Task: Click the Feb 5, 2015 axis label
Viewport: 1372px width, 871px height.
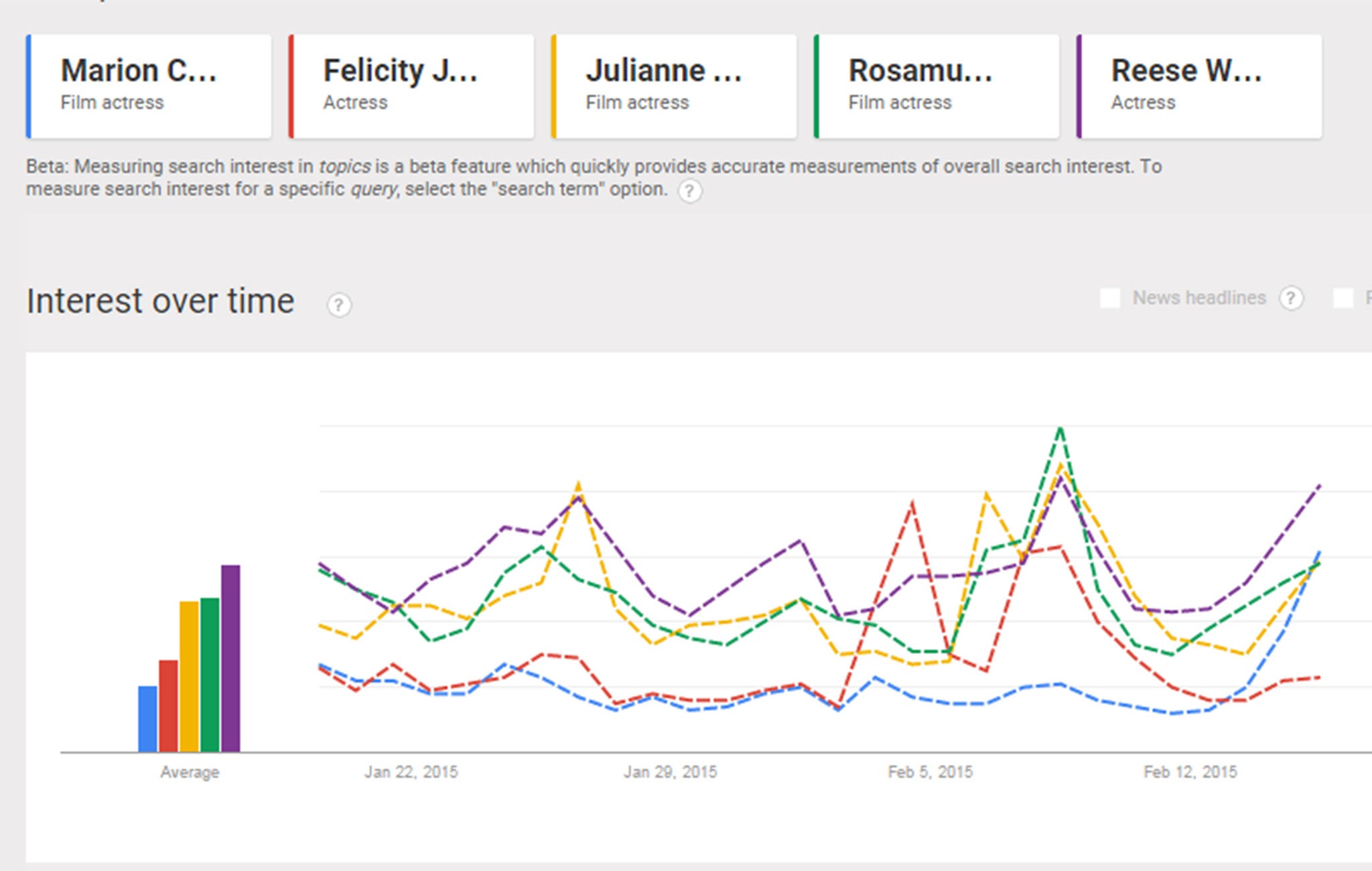Action: pos(931,773)
